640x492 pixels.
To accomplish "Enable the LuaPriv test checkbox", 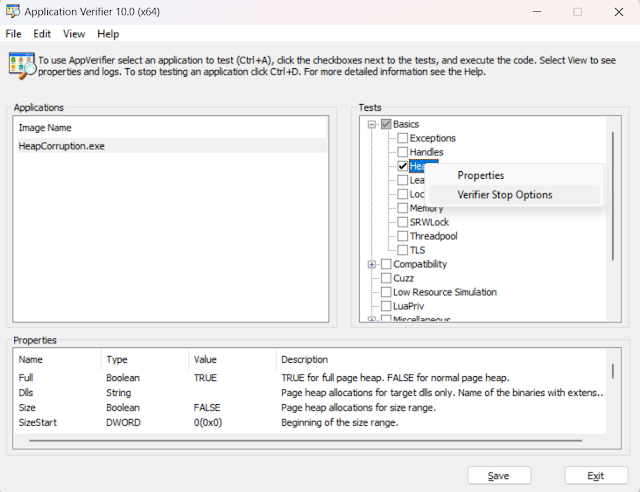I will coord(386,306).
